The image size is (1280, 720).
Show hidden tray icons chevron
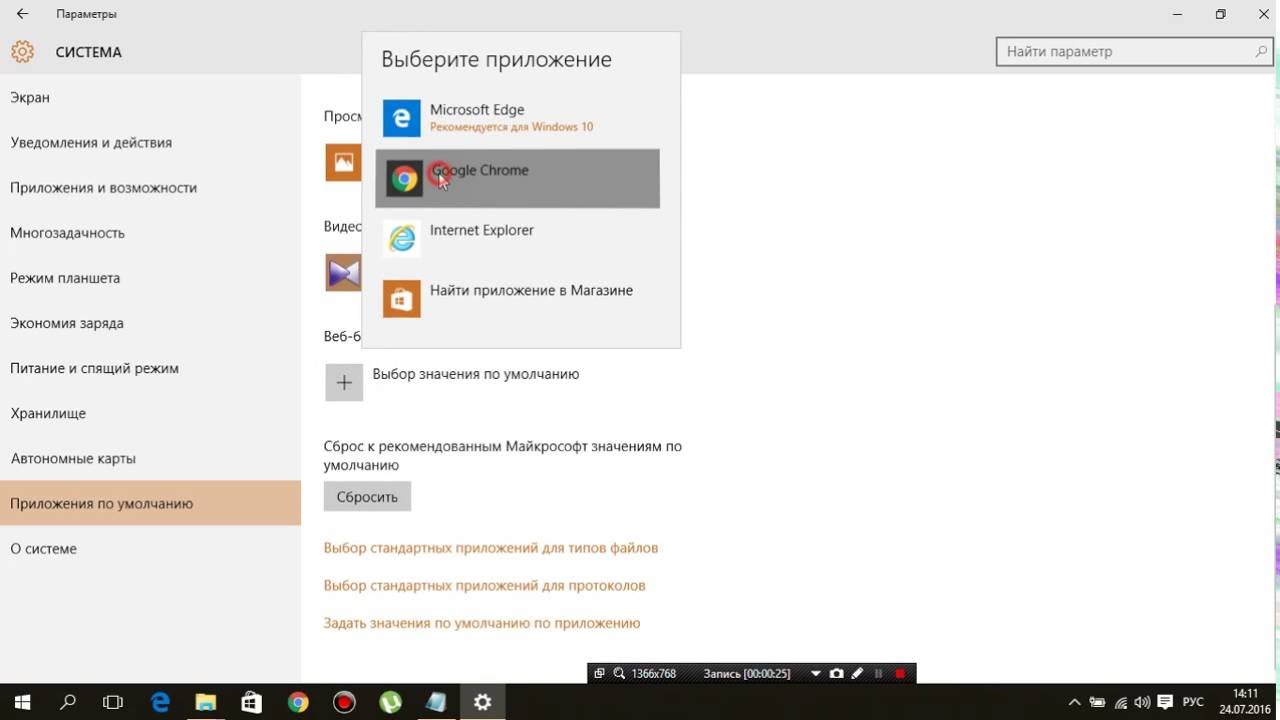tap(1075, 702)
